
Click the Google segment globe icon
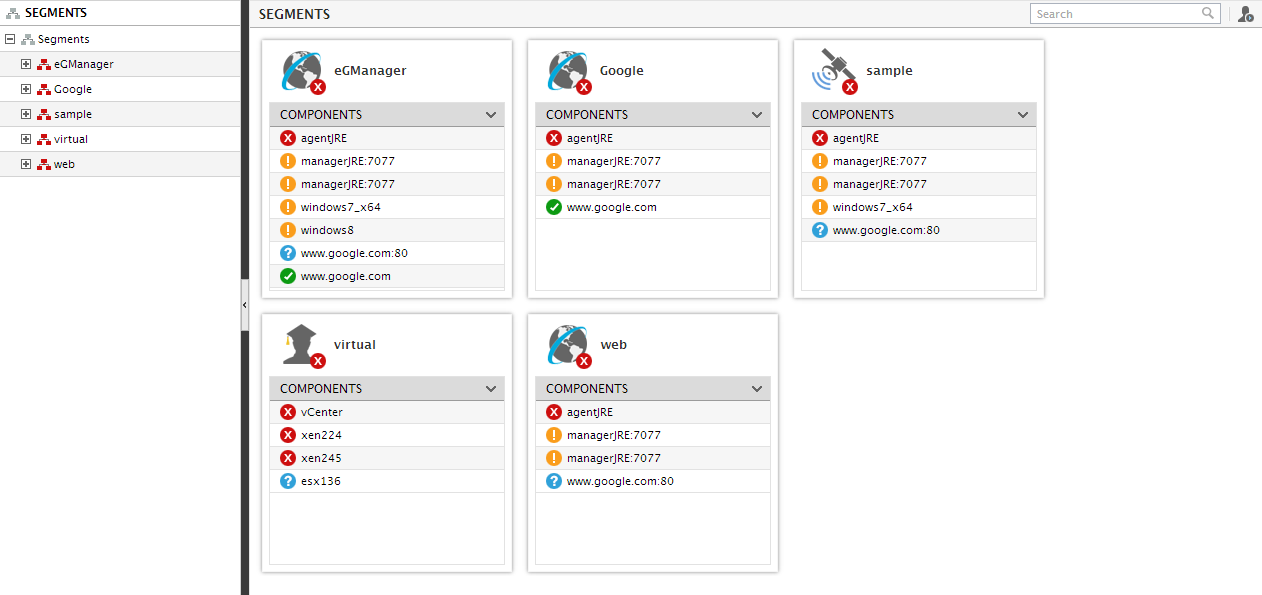(568, 72)
